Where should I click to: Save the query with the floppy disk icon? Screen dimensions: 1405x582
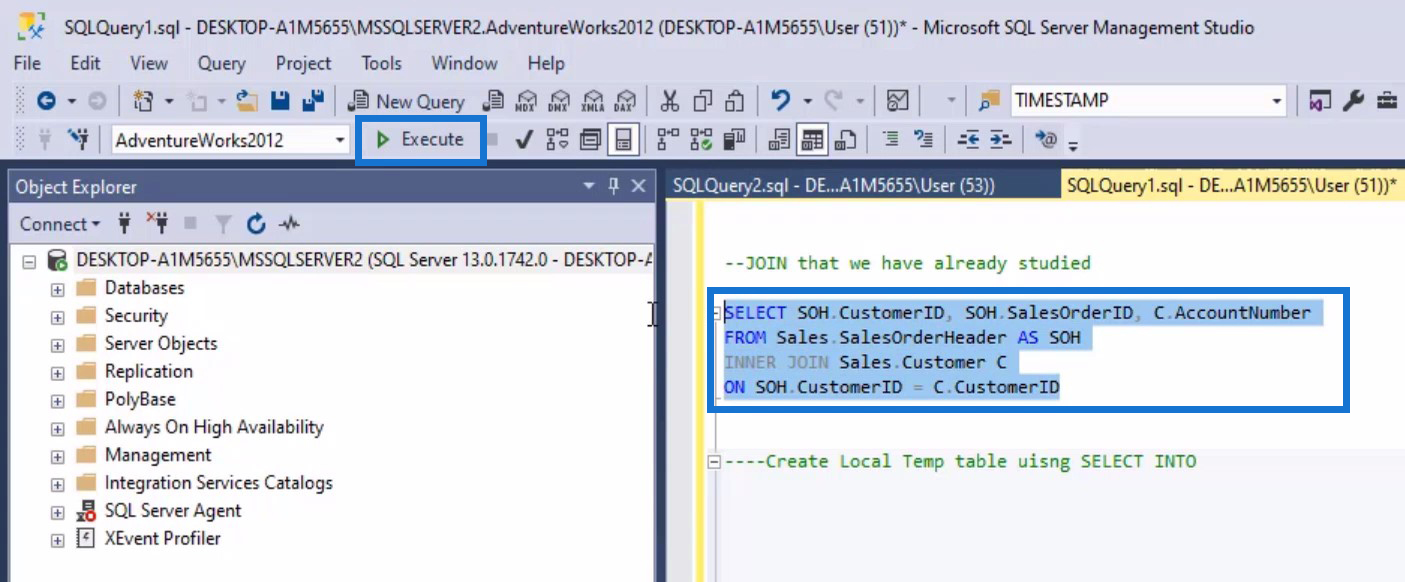click(x=280, y=101)
